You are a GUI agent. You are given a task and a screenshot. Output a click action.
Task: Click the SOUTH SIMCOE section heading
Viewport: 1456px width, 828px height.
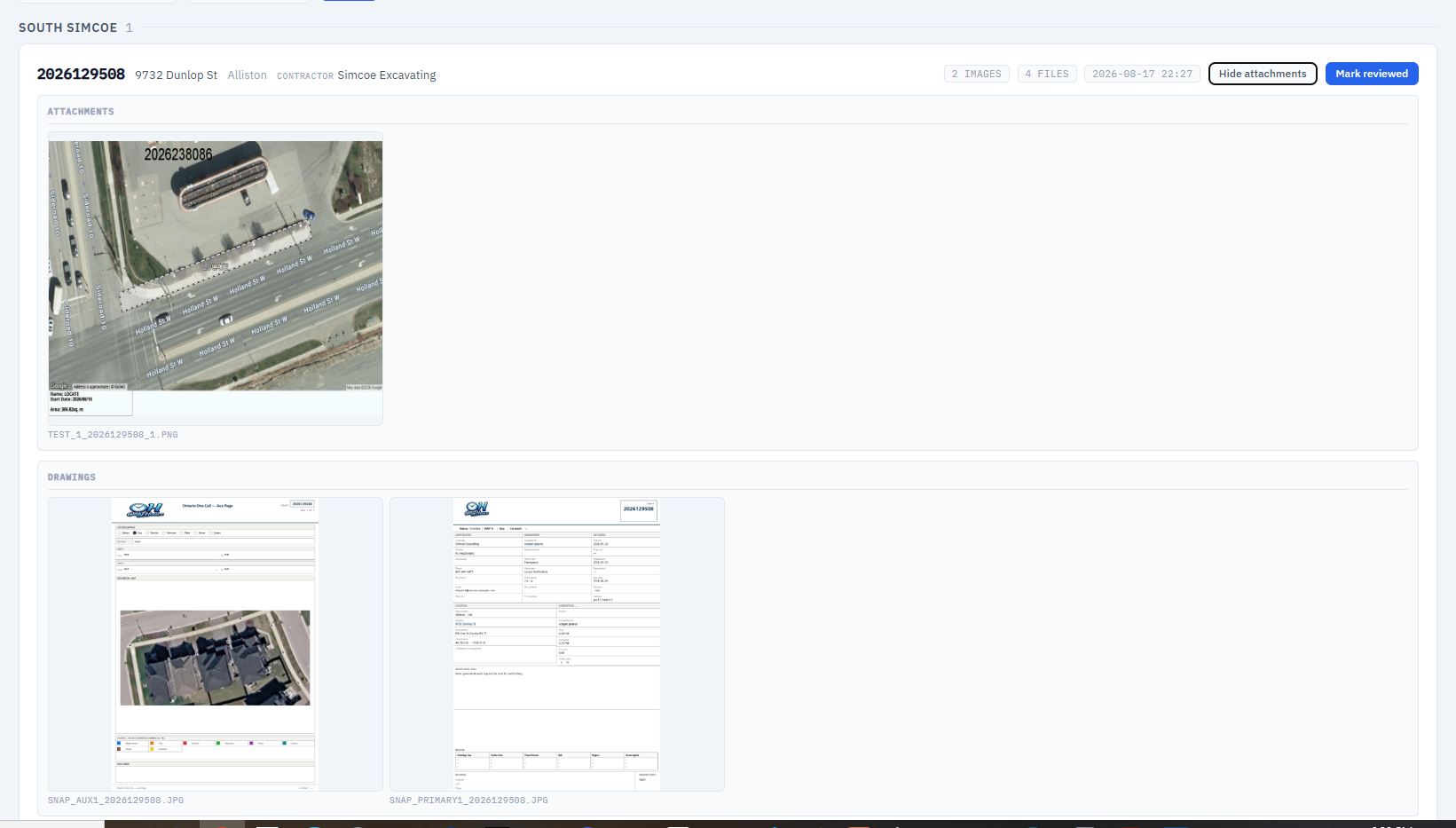67,28
